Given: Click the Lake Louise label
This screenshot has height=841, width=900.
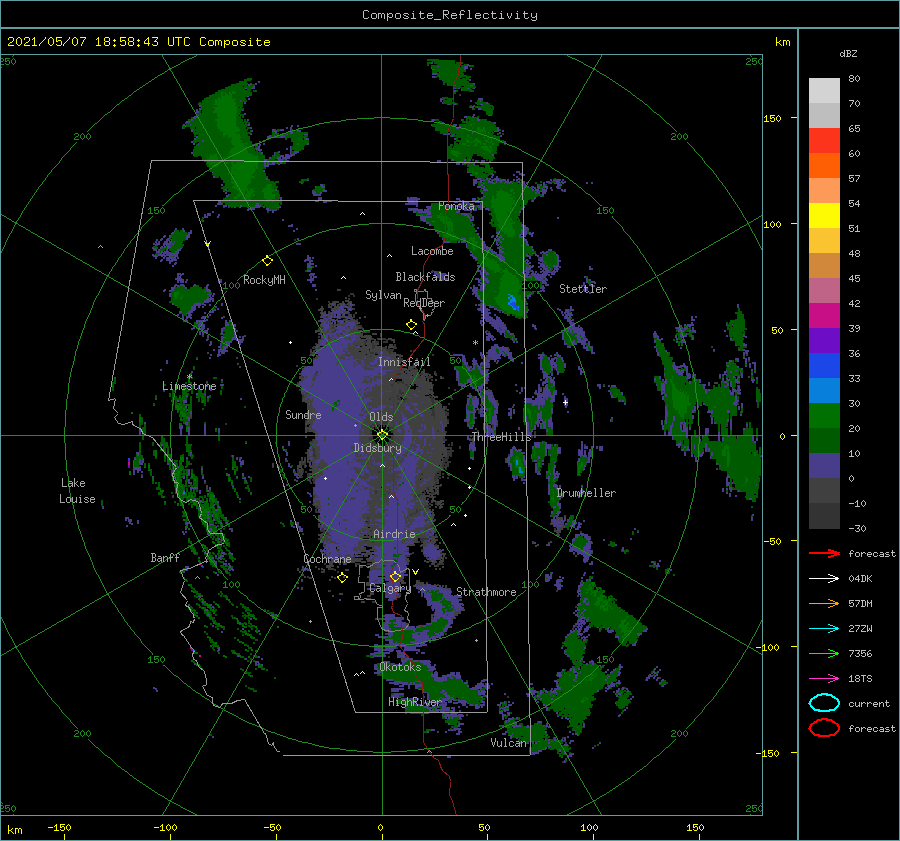Looking at the screenshot, I should coord(77,491).
